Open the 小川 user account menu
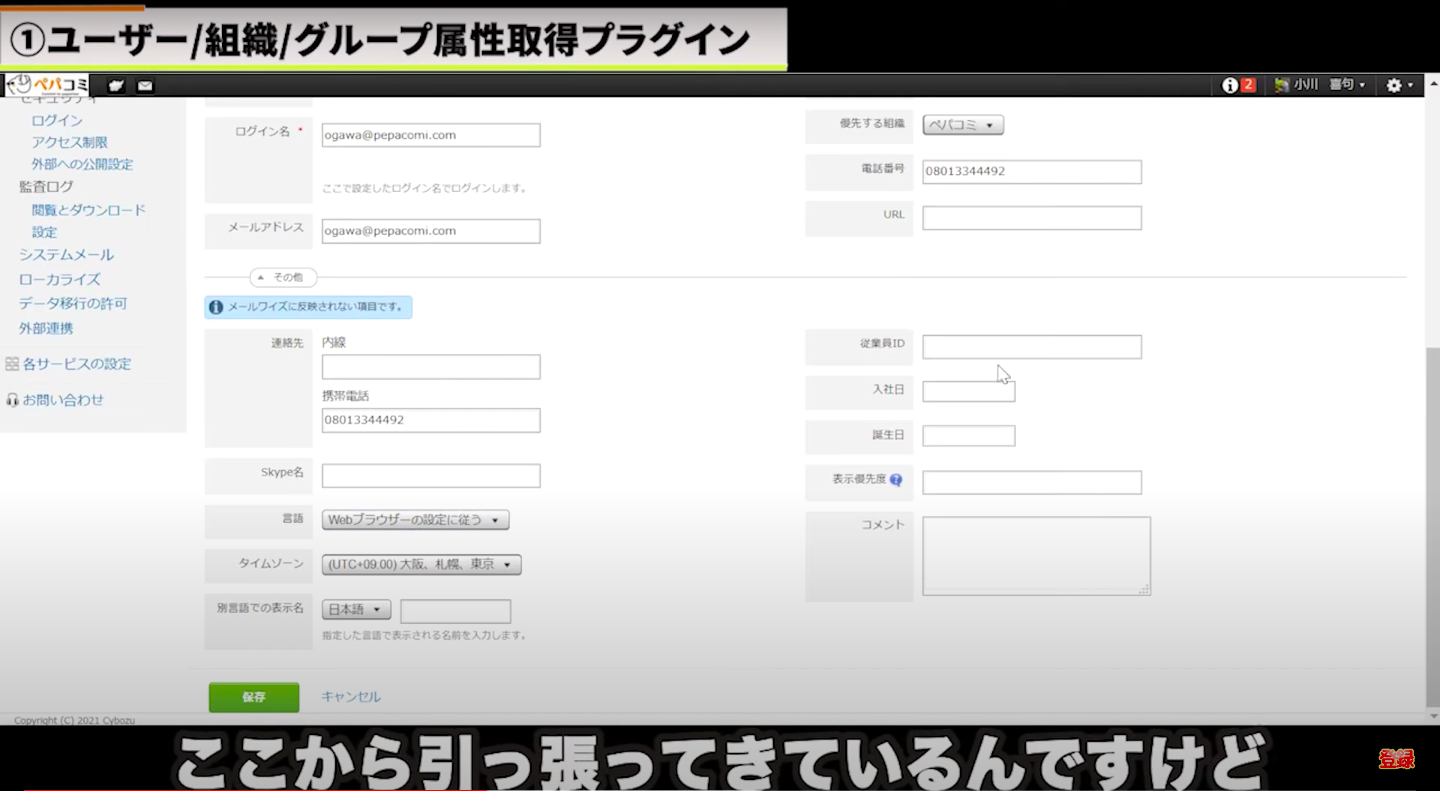 point(1320,86)
